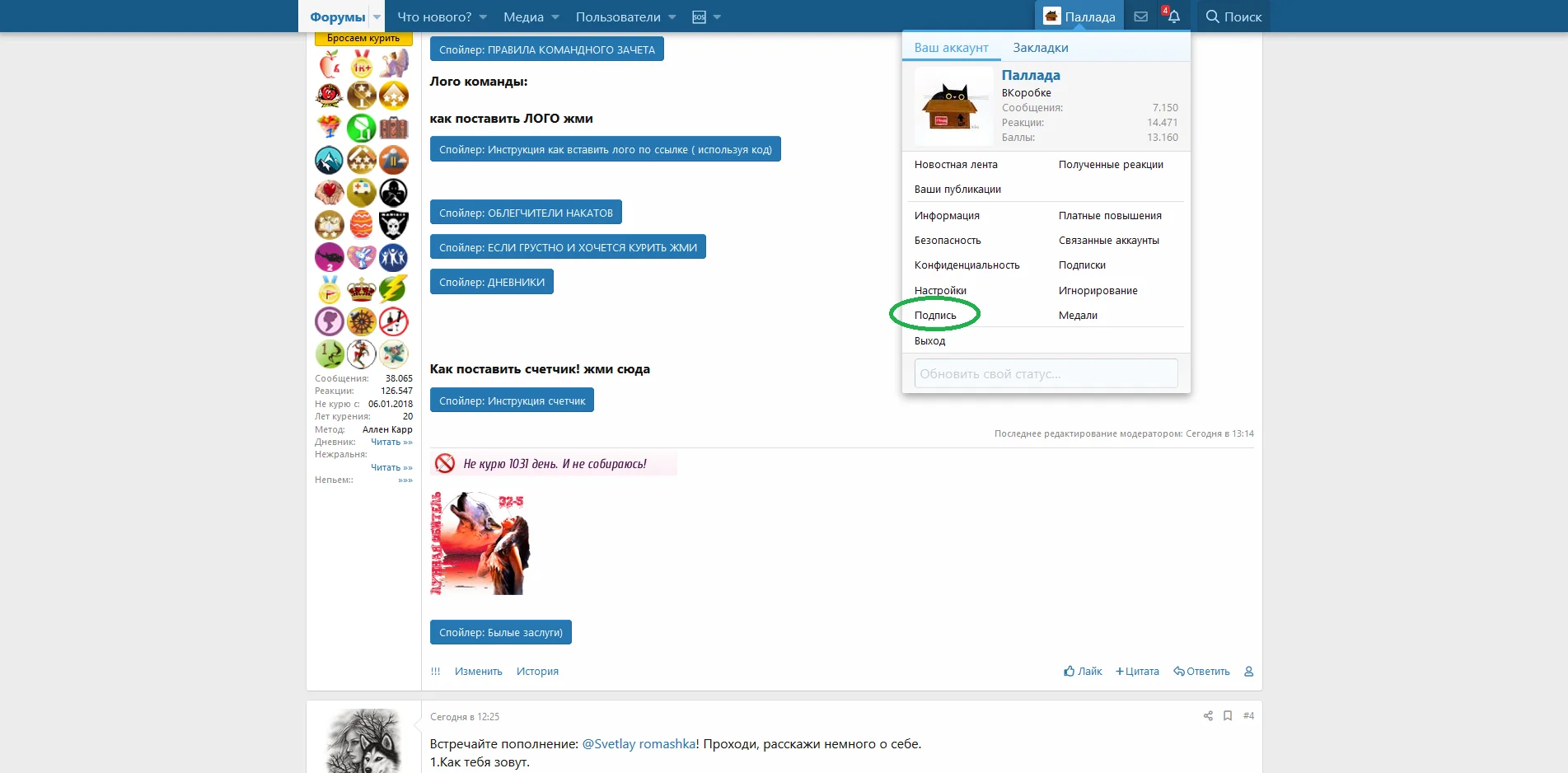Click the red apple medal
Image resolution: width=1568 pixels, height=773 pixels.
(330, 63)
